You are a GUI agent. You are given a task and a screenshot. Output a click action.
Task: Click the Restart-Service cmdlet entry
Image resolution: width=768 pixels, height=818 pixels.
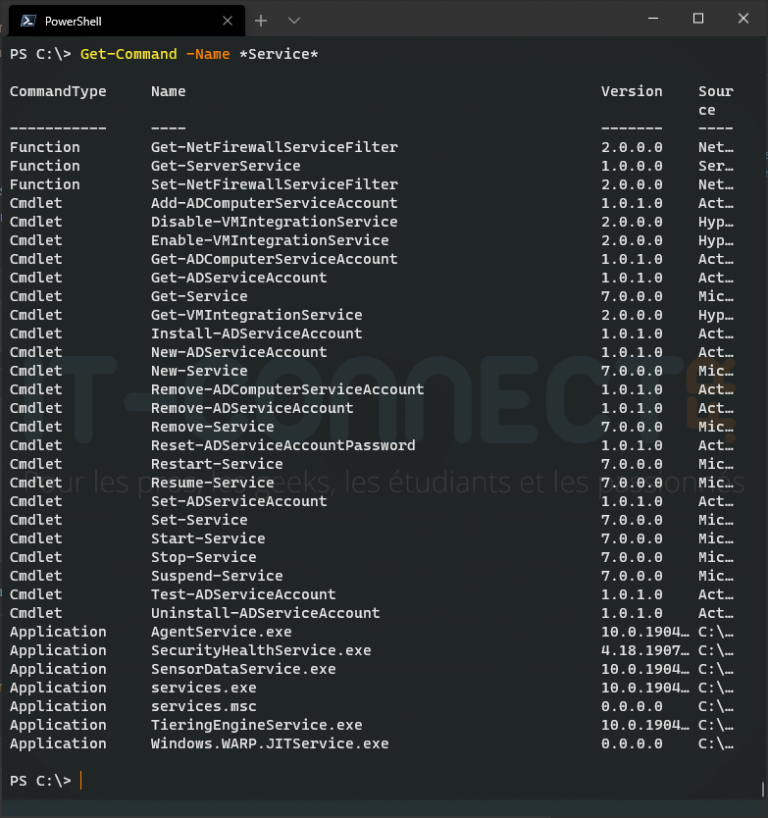click(216, 464)
